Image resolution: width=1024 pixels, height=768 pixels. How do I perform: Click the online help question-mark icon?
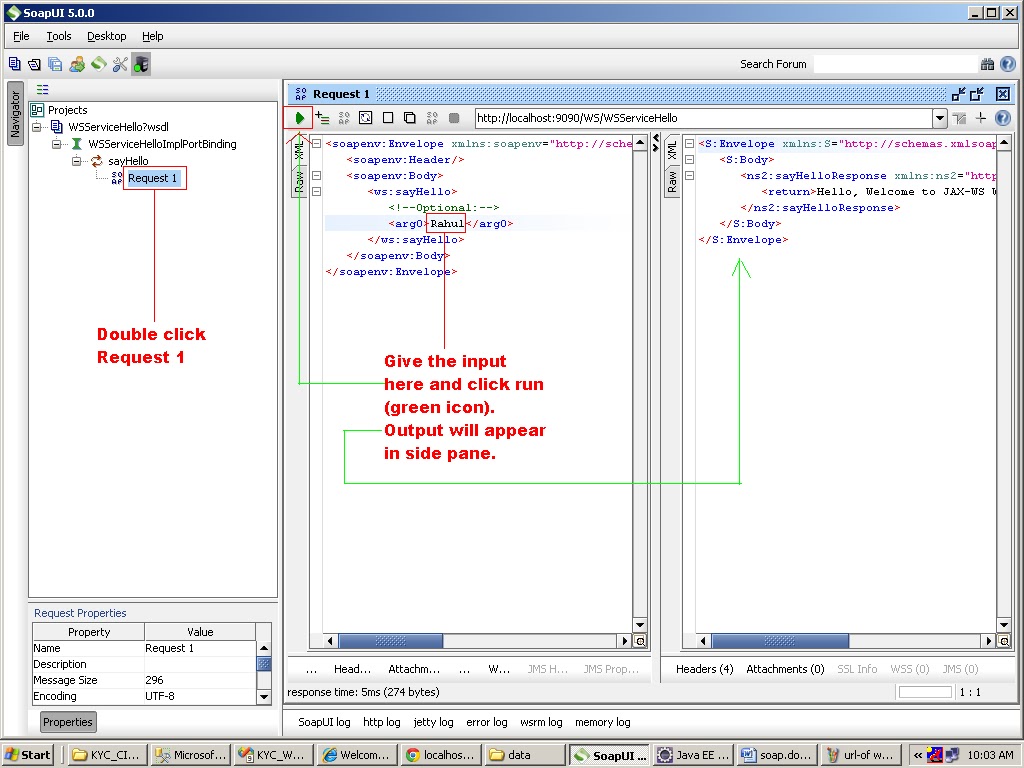pyautogui.click(x=1006, y=63)
